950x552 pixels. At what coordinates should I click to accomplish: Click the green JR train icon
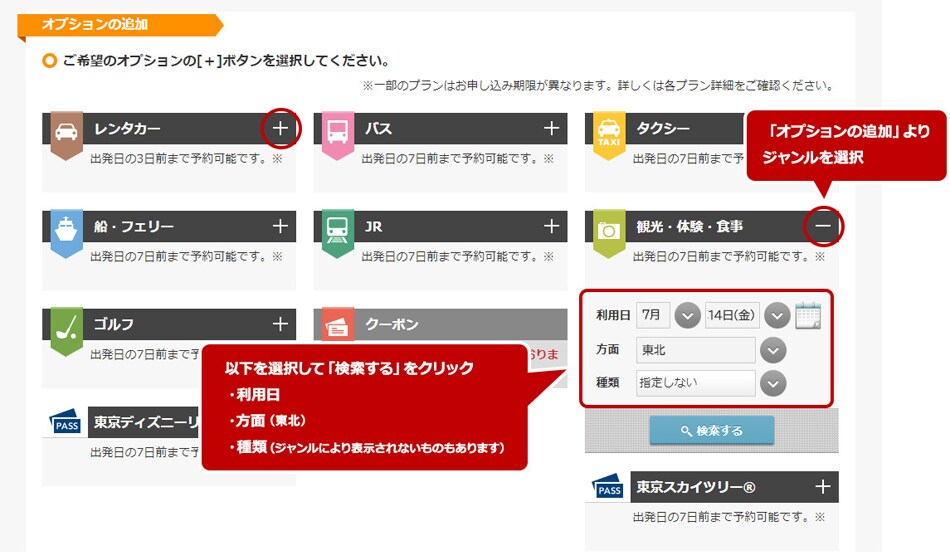pos(338,229)
